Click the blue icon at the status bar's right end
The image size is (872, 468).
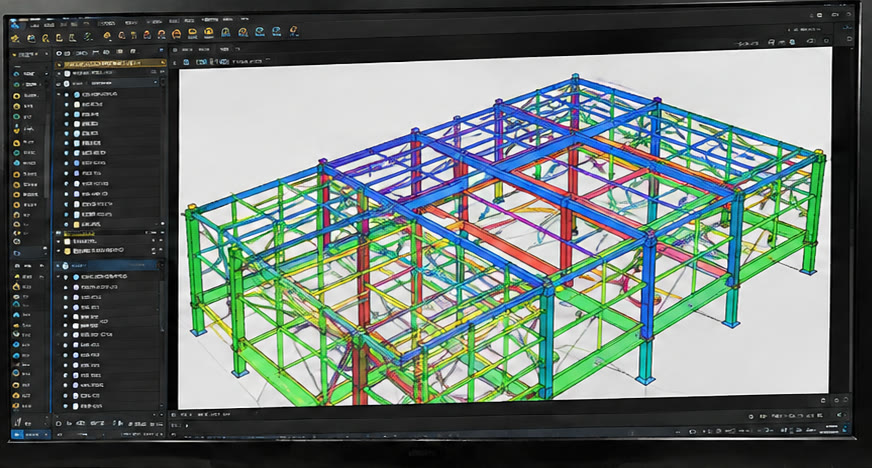[845, 429]
